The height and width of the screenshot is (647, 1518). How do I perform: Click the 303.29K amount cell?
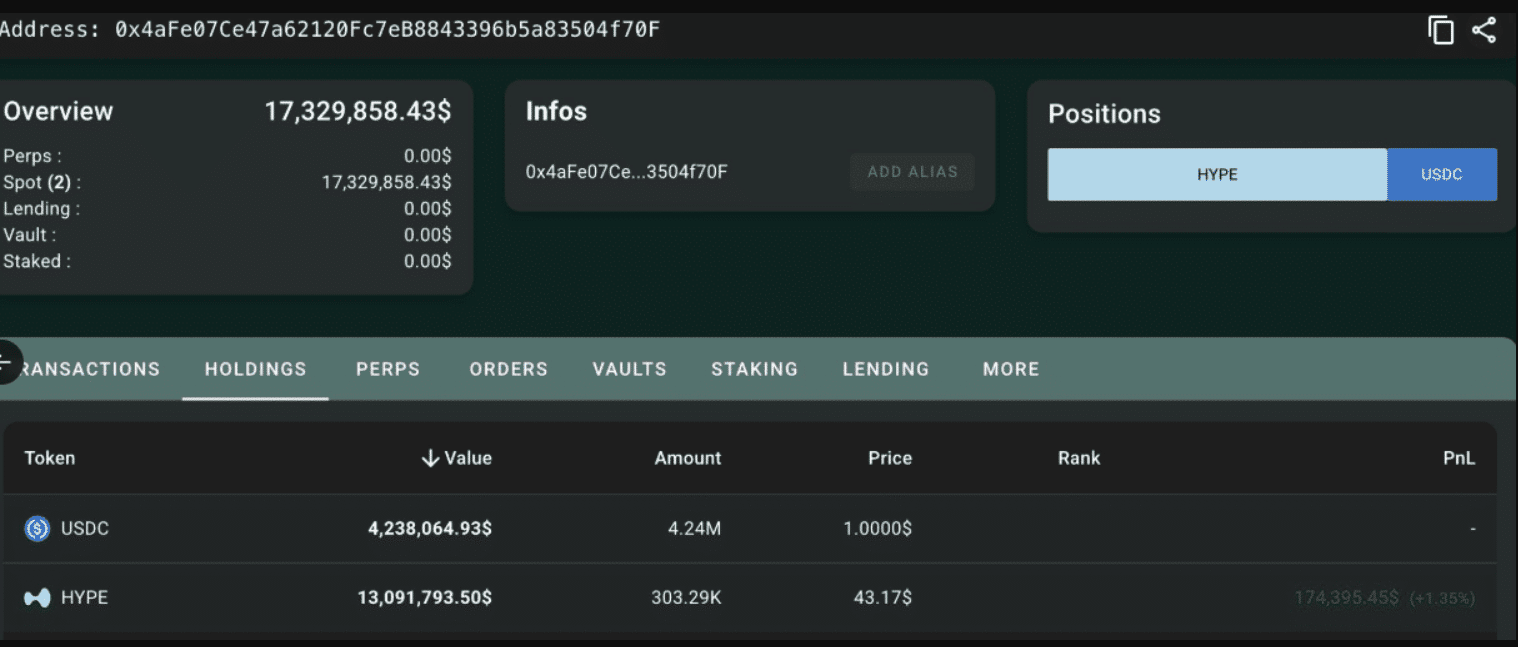tap(686, 598)
